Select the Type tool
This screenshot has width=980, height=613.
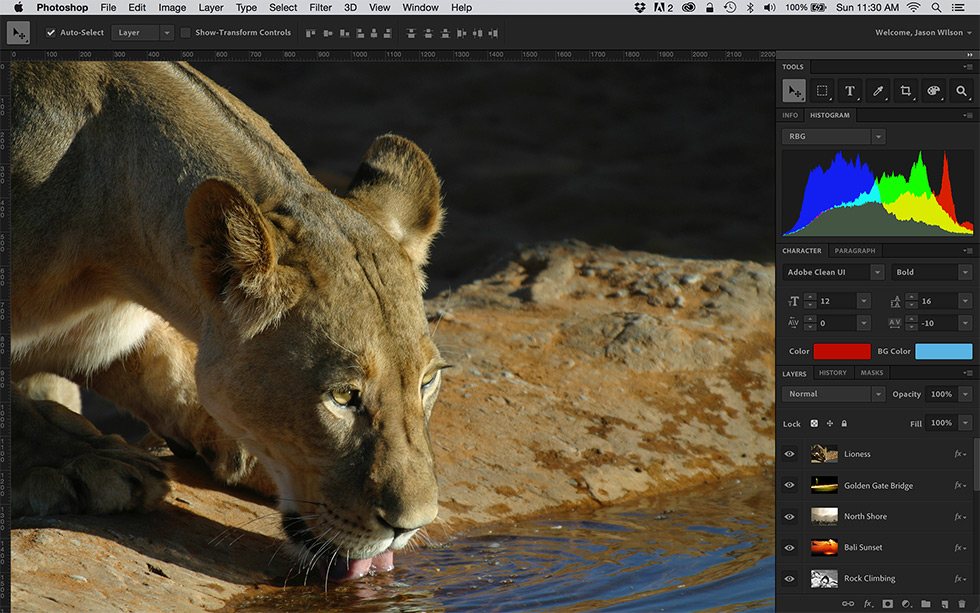(850, 91)
